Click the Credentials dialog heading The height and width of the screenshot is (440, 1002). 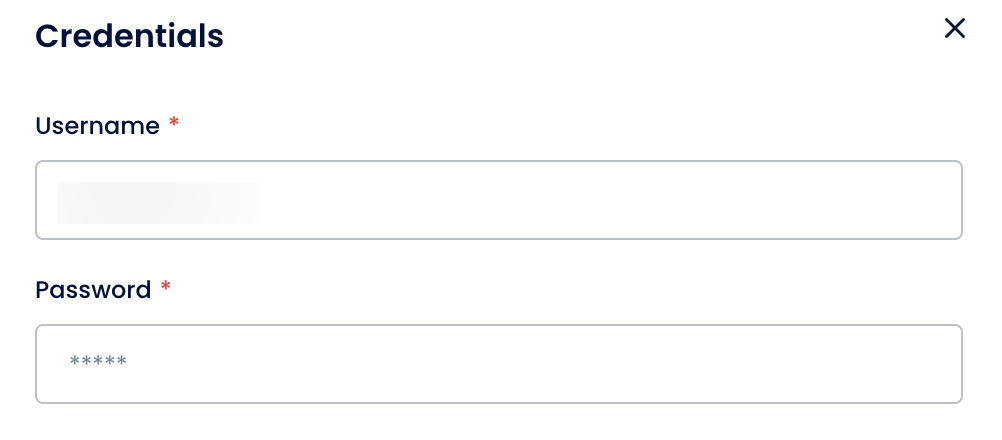(x=129, y=37)
